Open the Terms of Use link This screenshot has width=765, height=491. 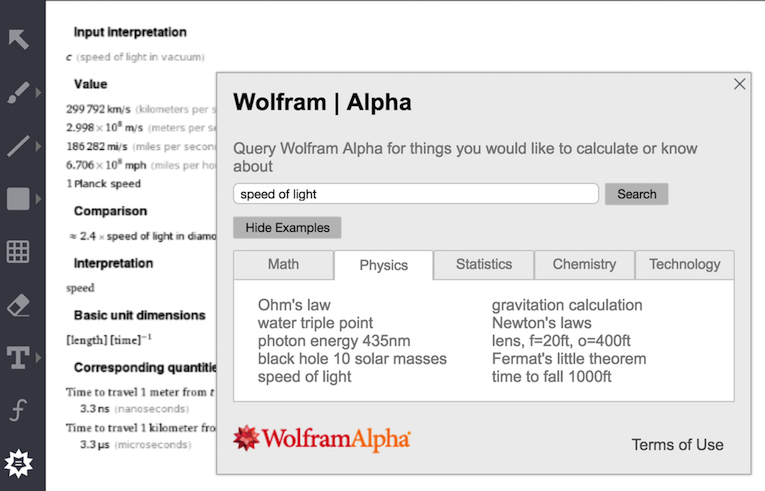pyautogui.click(x=677, y=445)
